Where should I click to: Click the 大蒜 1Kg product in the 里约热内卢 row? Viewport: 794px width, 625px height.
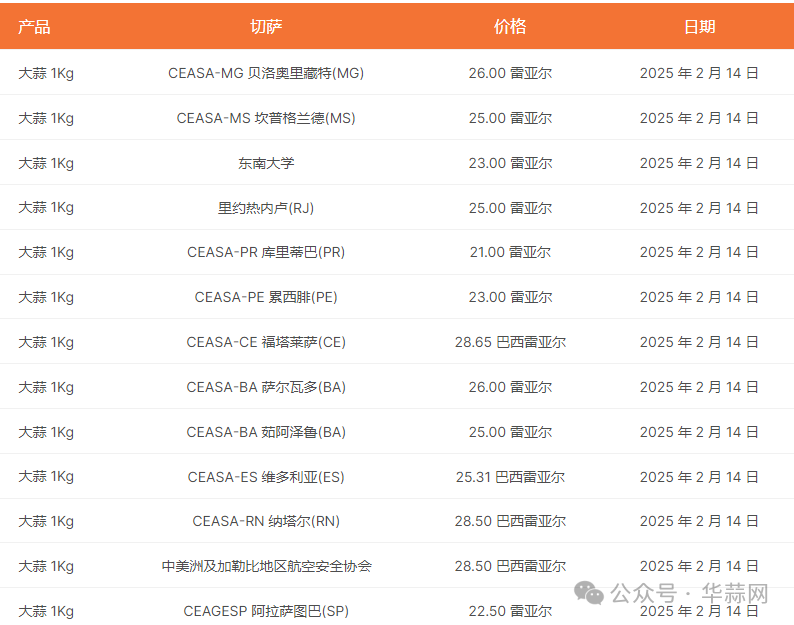point(46,208)
